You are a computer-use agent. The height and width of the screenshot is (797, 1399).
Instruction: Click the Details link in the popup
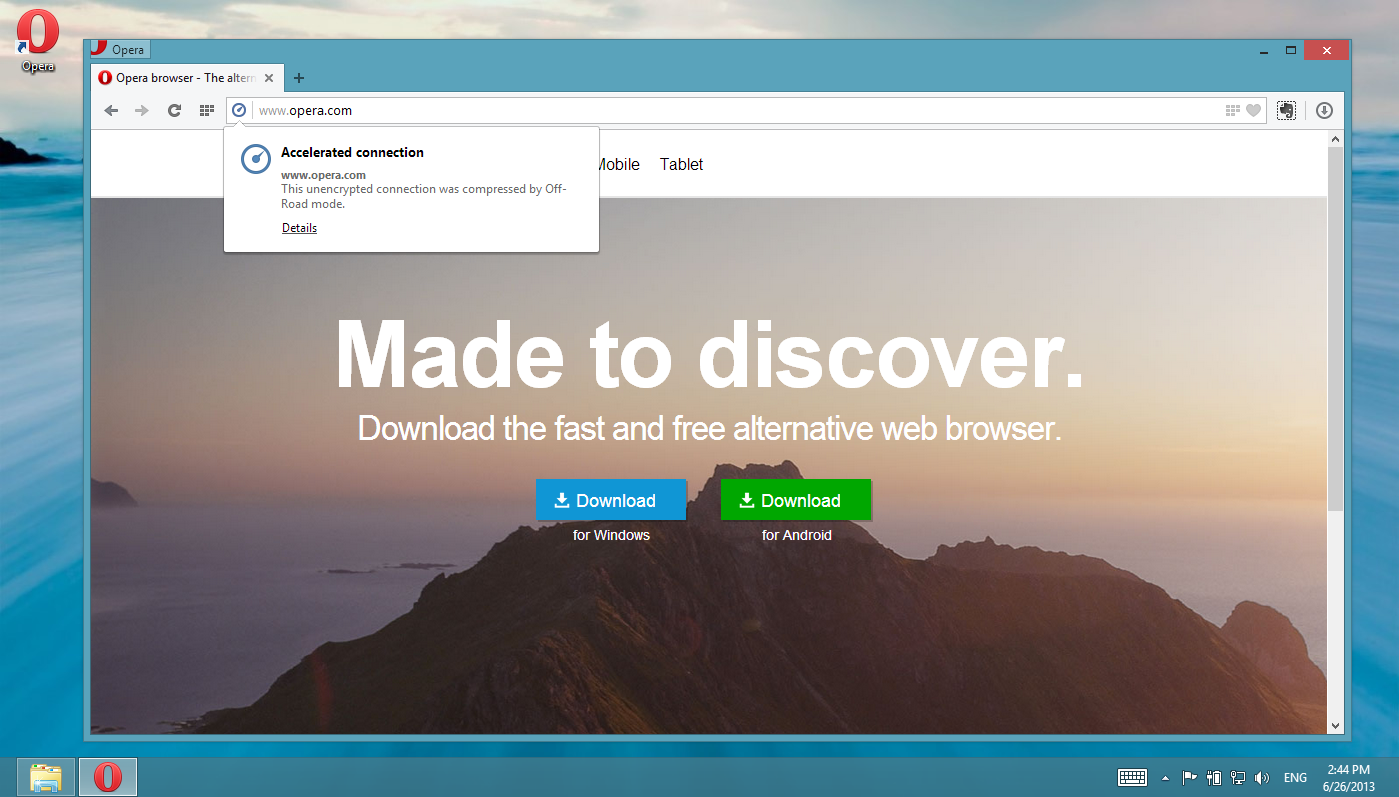click(299, 227)
